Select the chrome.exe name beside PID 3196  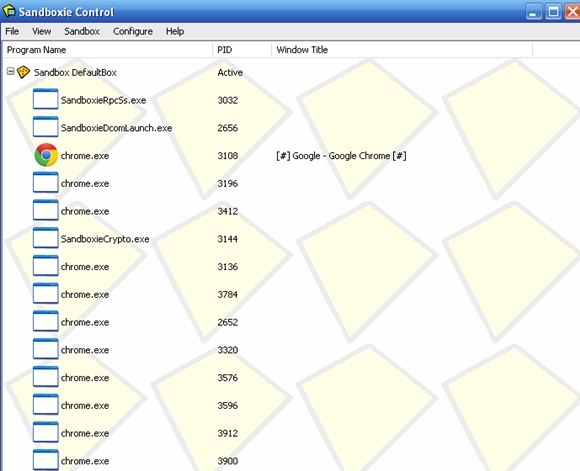[85, 184]
